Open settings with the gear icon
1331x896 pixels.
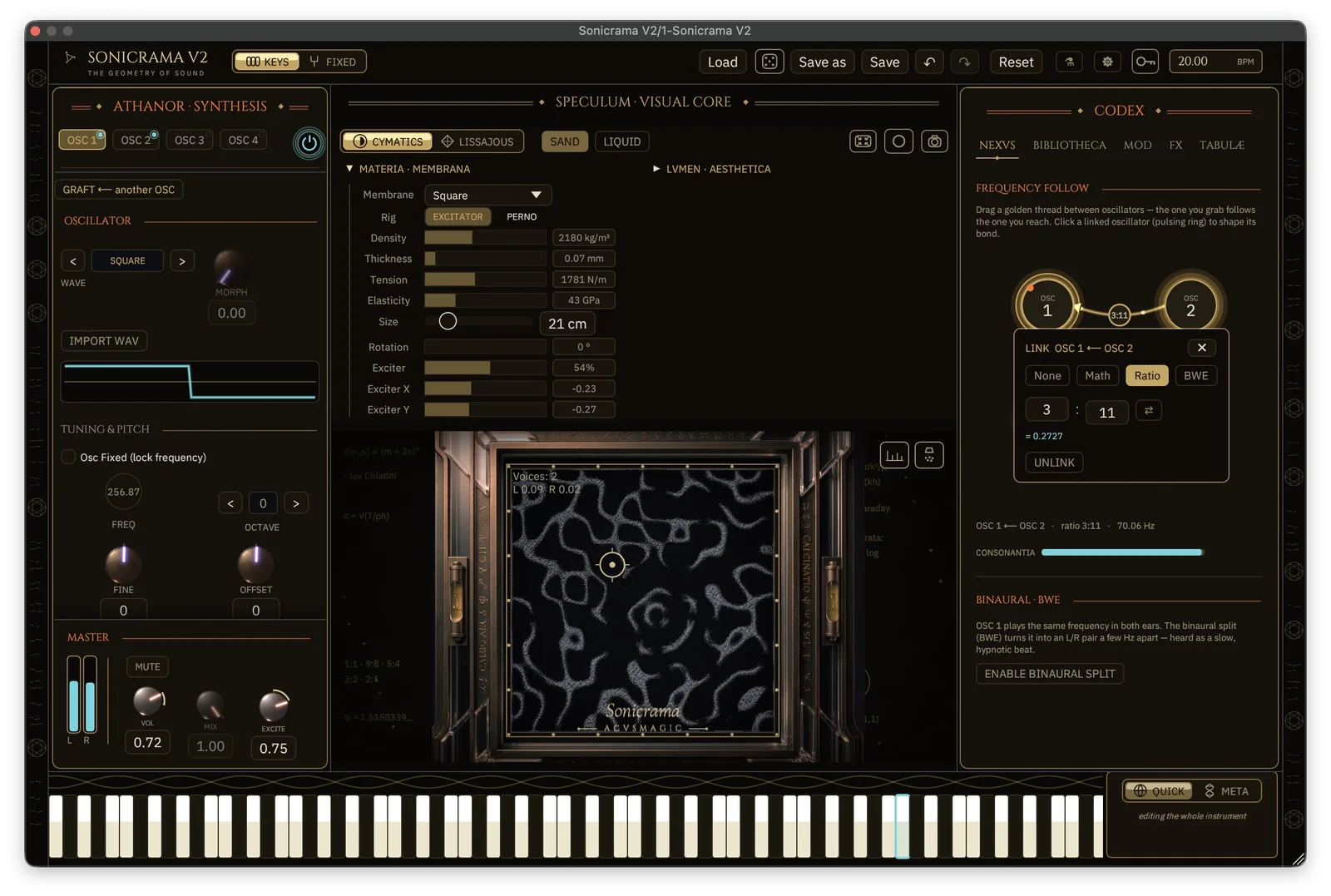(1107, 62)
